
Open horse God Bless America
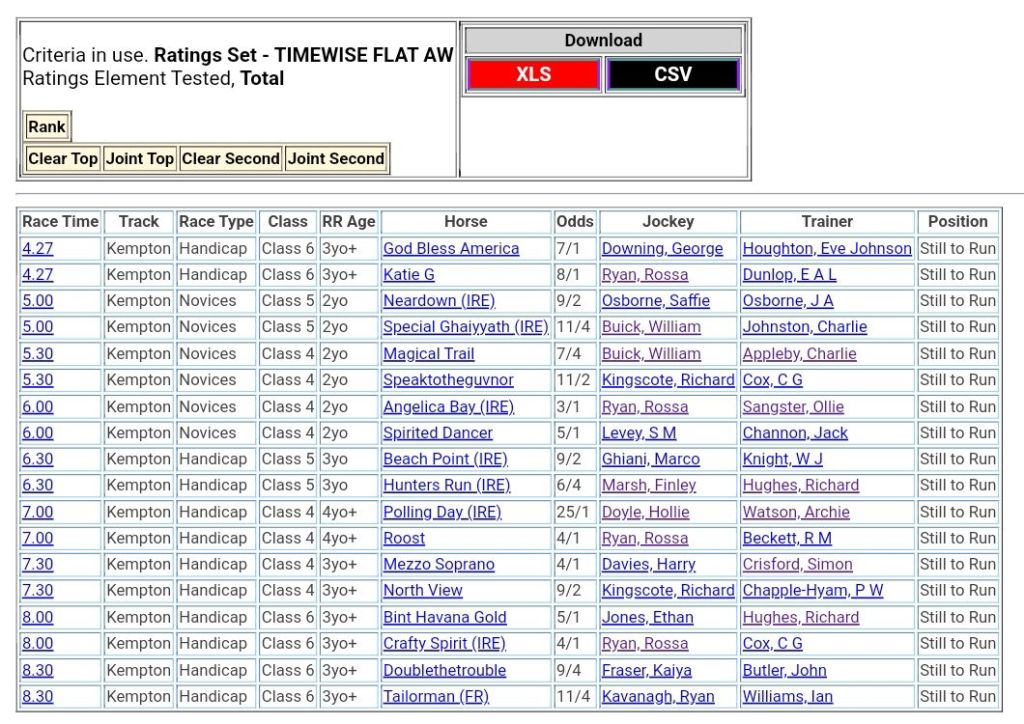click(451, 248)
